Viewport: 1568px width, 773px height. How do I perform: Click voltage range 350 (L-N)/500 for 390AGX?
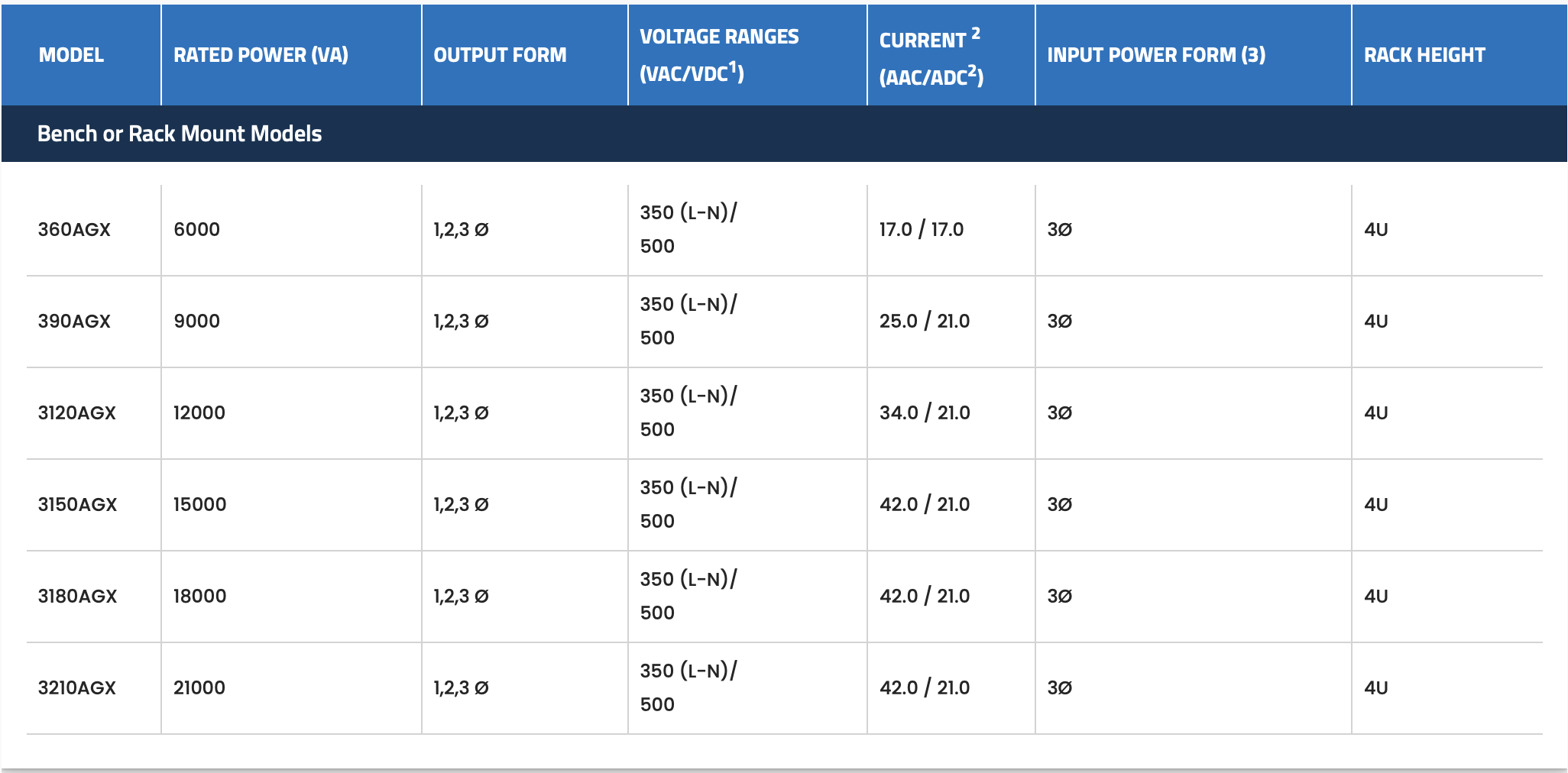click(x=688, y=321)
